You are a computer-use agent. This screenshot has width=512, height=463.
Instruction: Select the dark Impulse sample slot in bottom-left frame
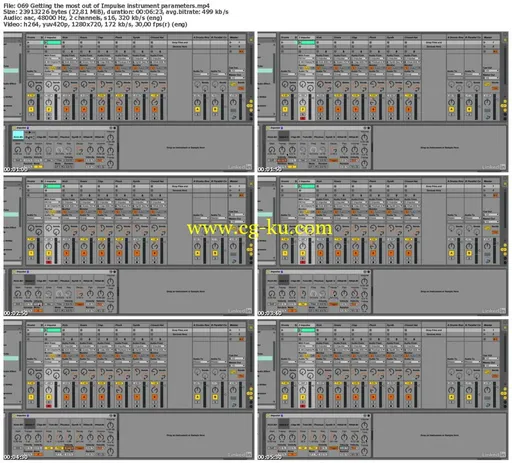tap(30, 424)
